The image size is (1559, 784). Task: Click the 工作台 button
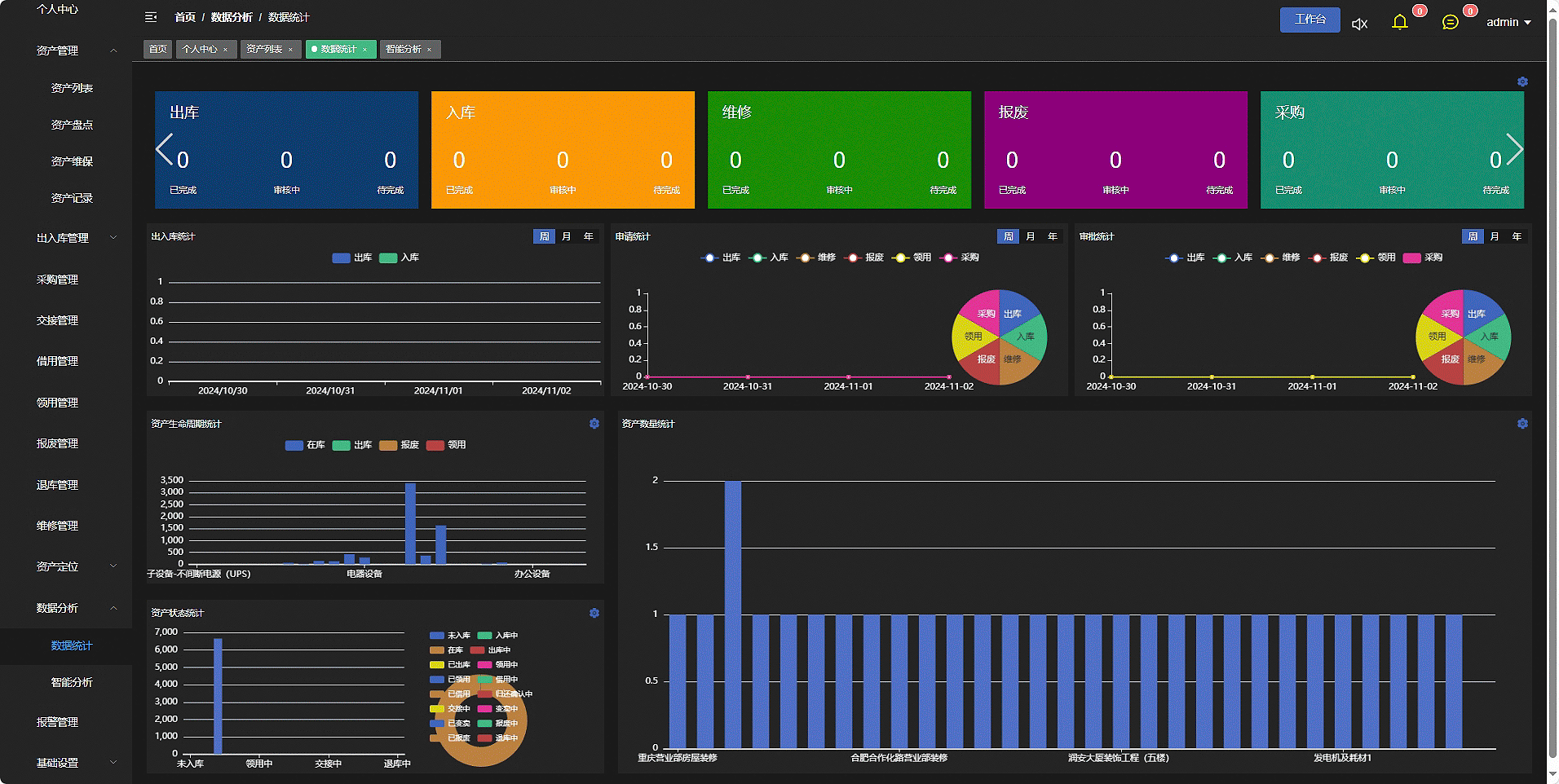click(1310, 20)
